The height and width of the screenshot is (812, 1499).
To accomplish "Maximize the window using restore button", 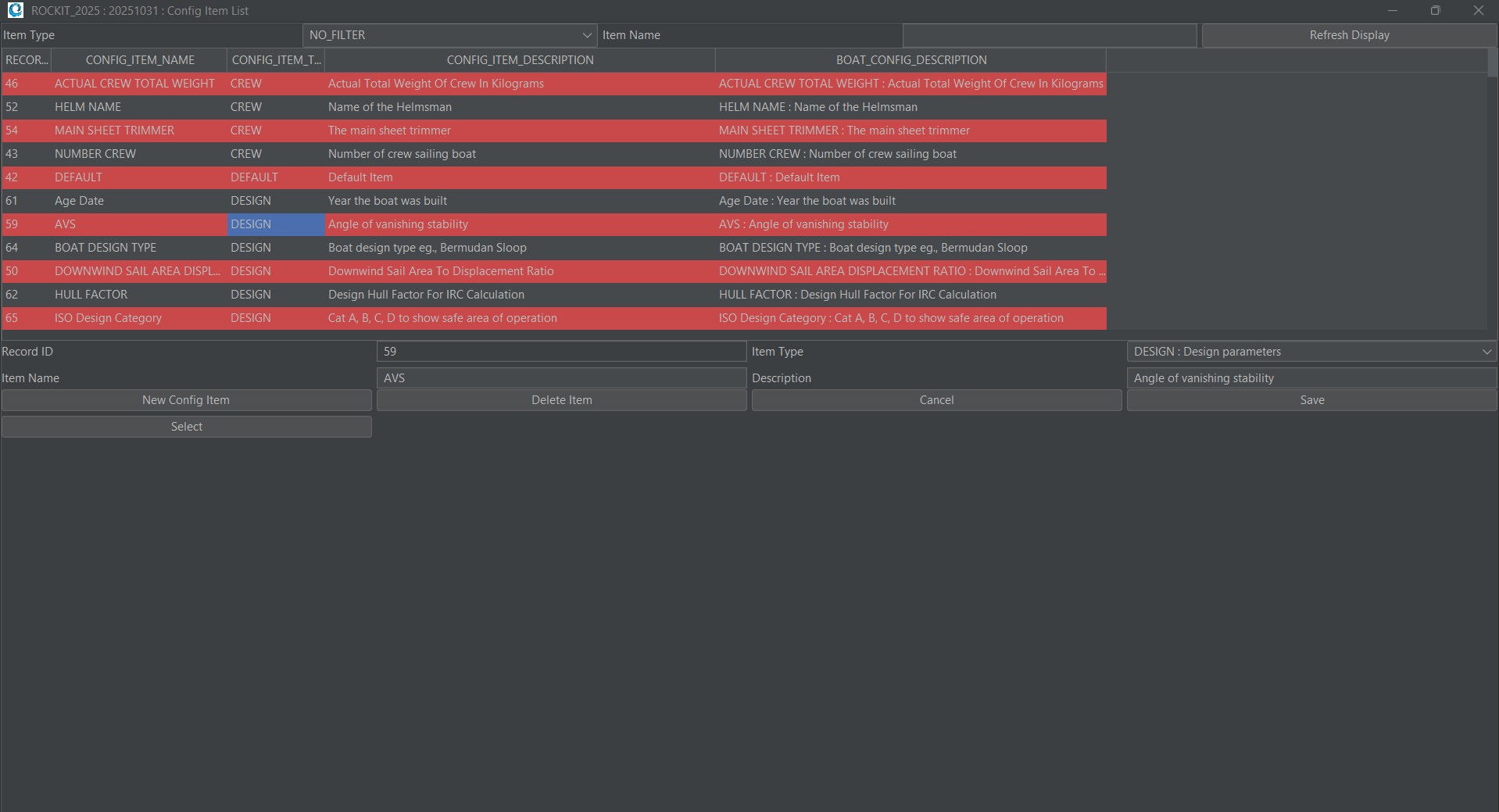I will [1435, 10].
